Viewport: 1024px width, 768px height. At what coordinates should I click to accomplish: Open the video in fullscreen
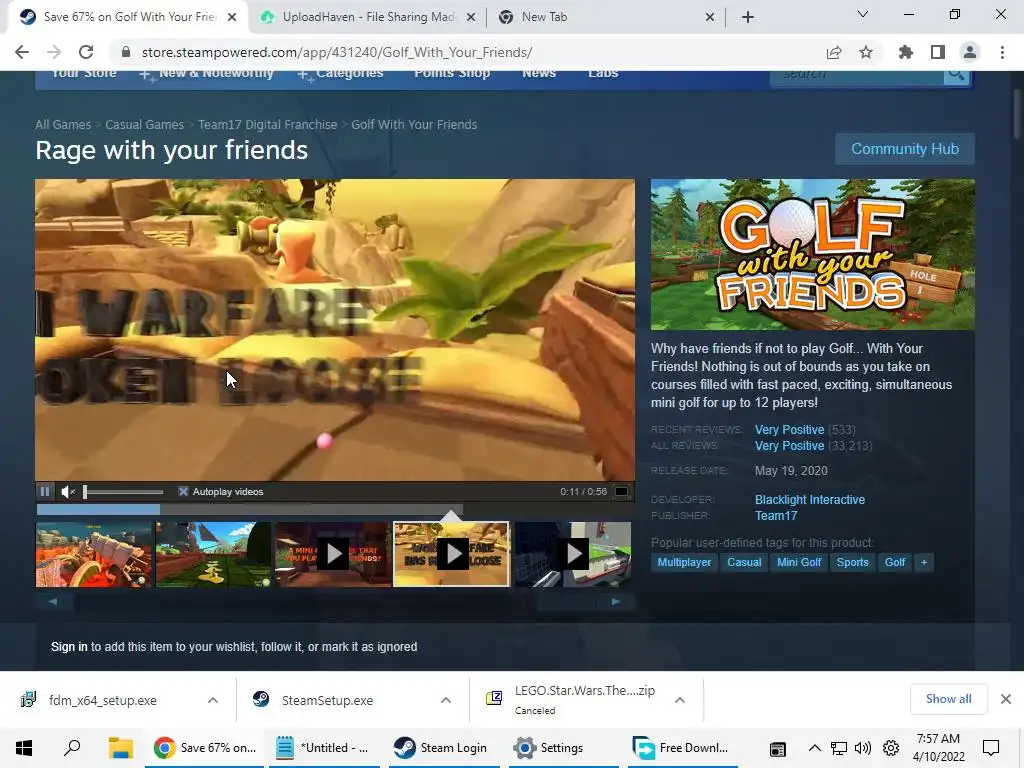tap(622, 491)
